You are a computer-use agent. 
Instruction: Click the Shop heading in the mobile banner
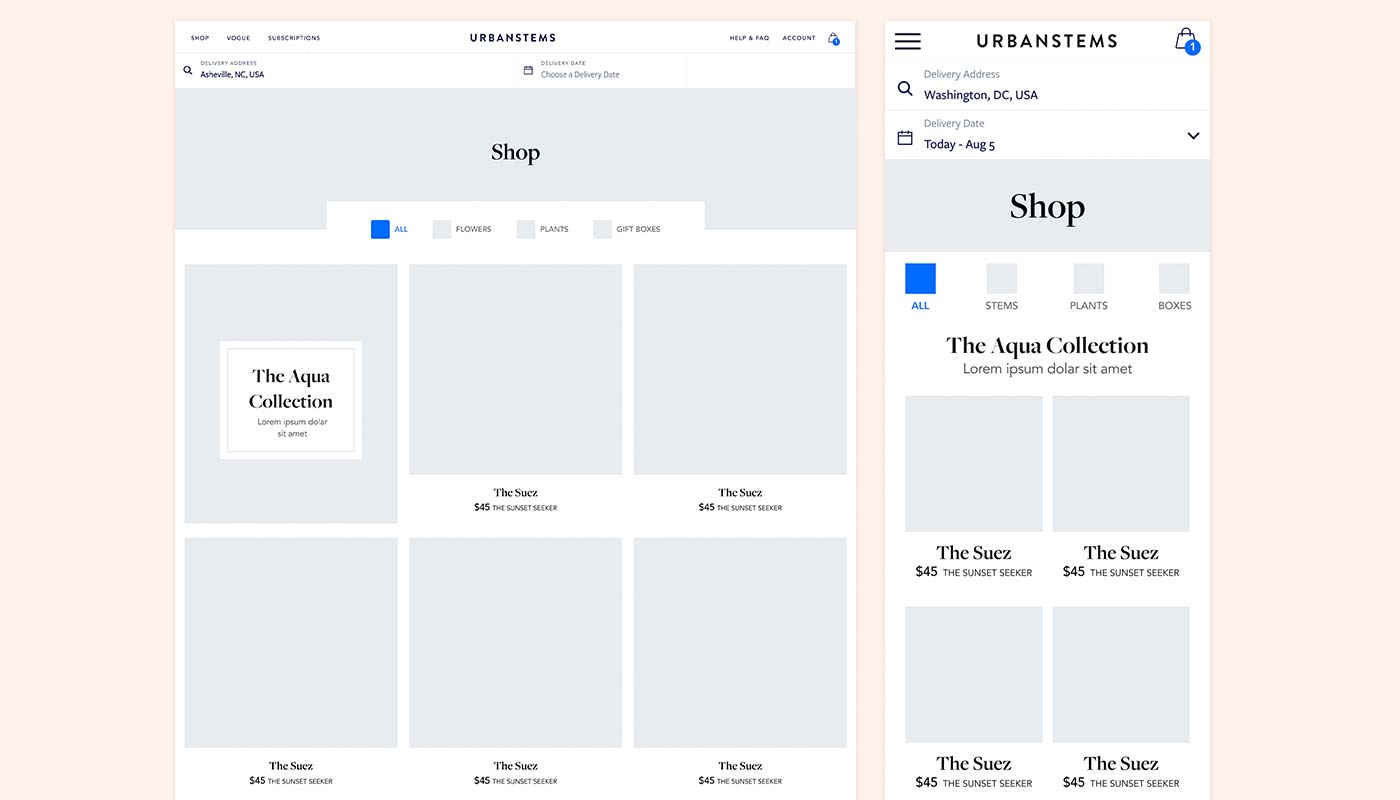1047,207
